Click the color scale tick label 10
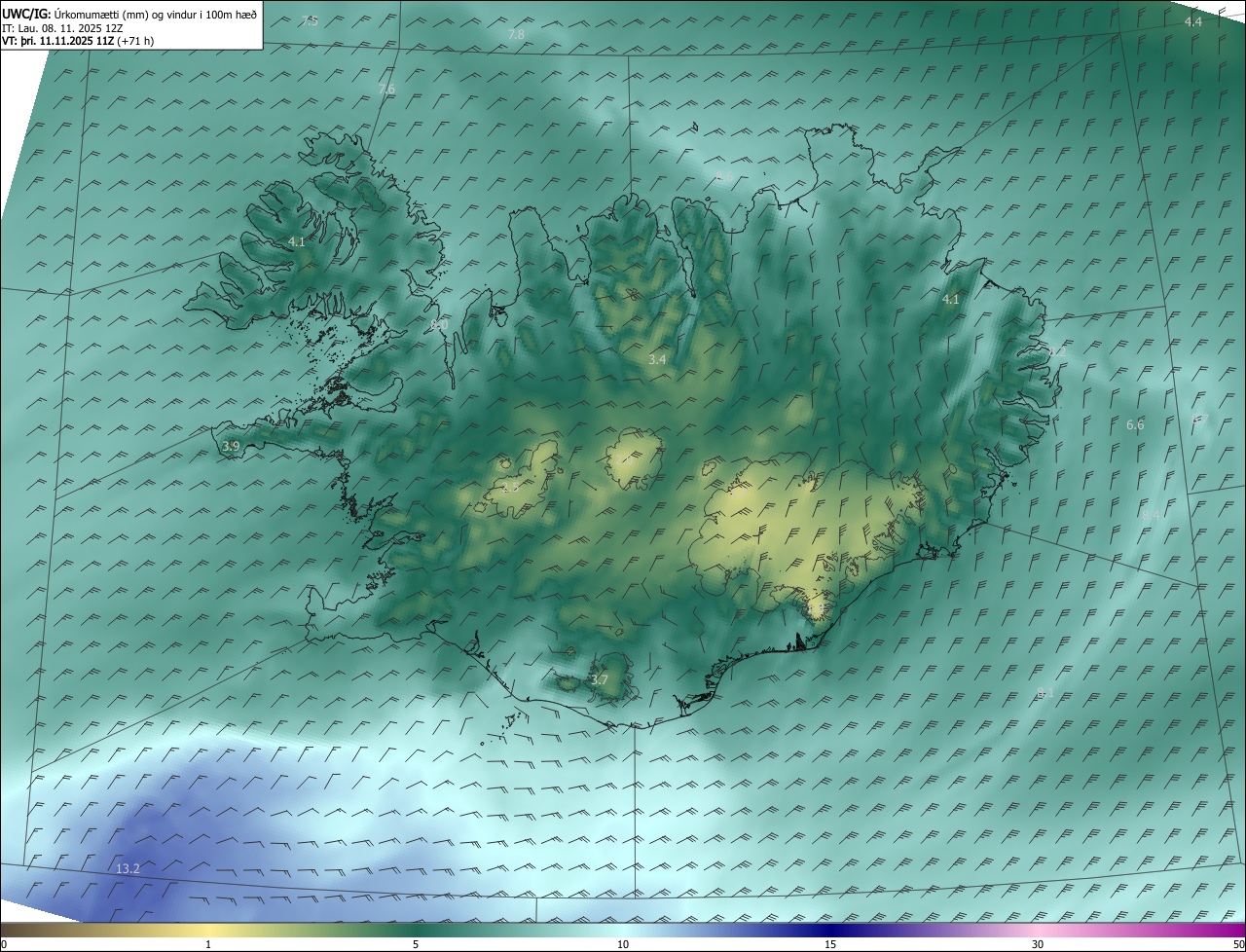 tap(623, 944)
